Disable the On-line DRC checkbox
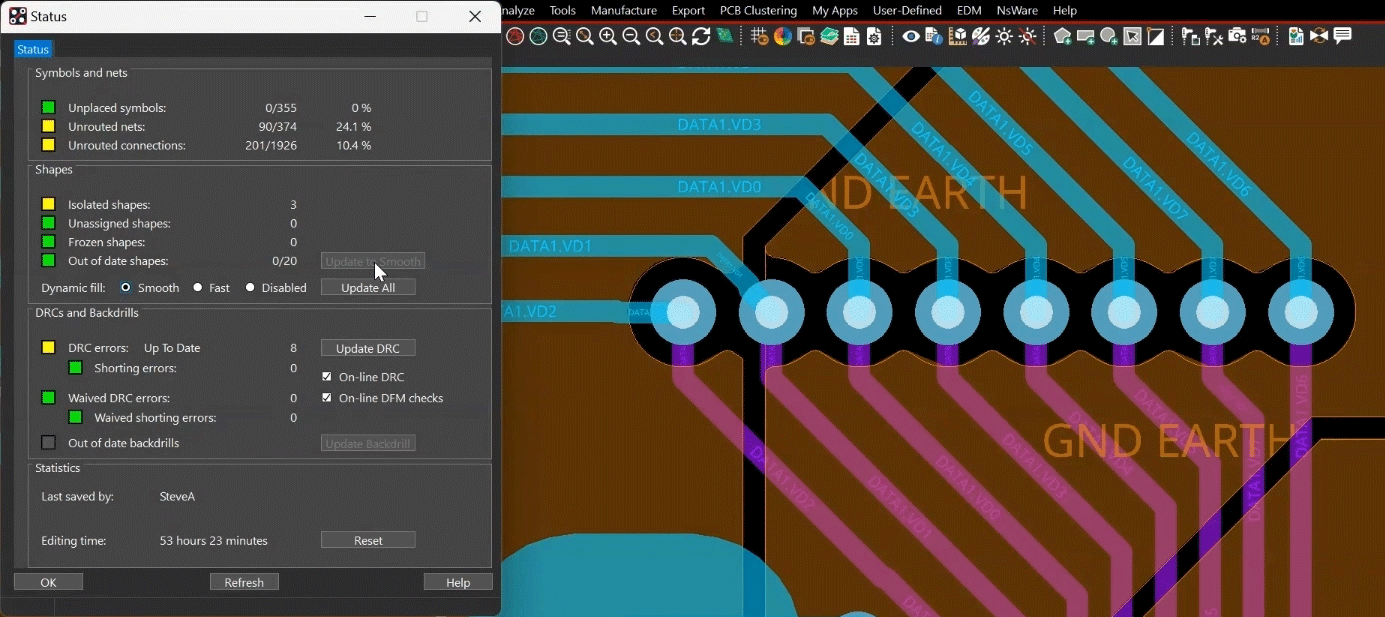The width and height of the screenshot is (1385, 617). tap(326, 377)
